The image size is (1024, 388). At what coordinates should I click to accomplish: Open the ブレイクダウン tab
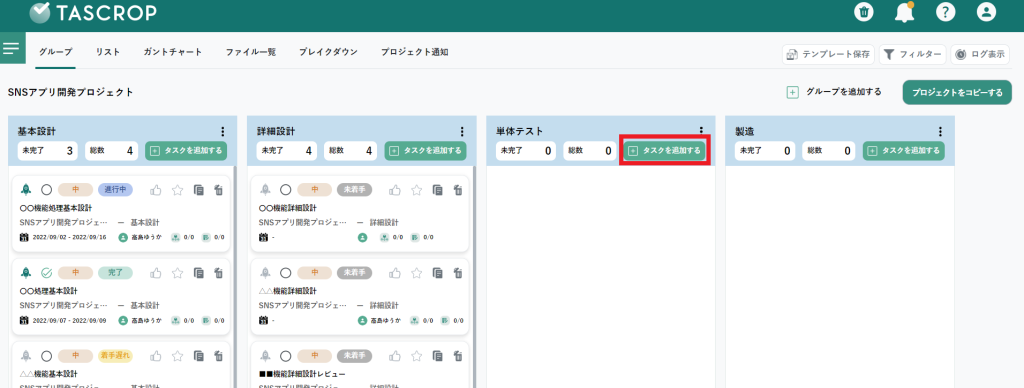(328, 52)
